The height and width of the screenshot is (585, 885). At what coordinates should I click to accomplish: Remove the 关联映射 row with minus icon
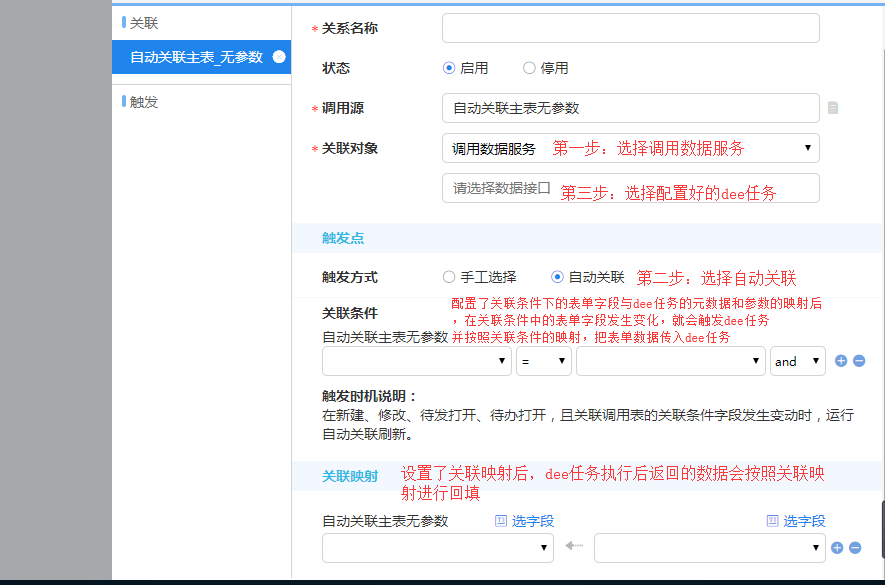855,547
